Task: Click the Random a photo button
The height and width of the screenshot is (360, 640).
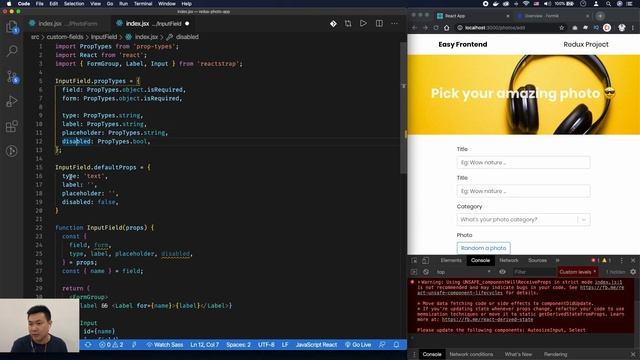Action: [483, 248]
